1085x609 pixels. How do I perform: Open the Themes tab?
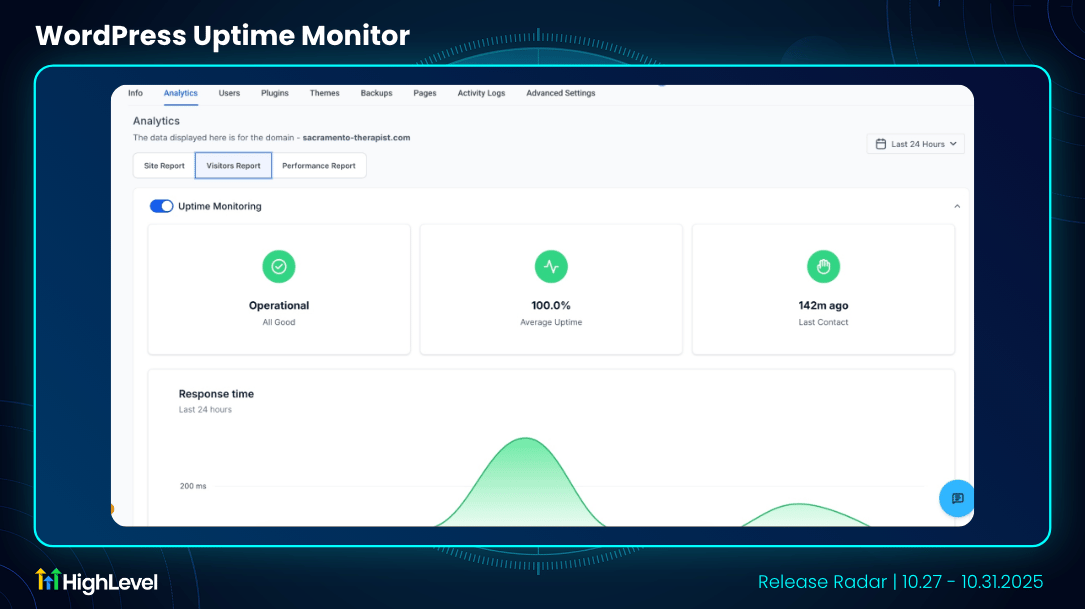click(324, 93)
